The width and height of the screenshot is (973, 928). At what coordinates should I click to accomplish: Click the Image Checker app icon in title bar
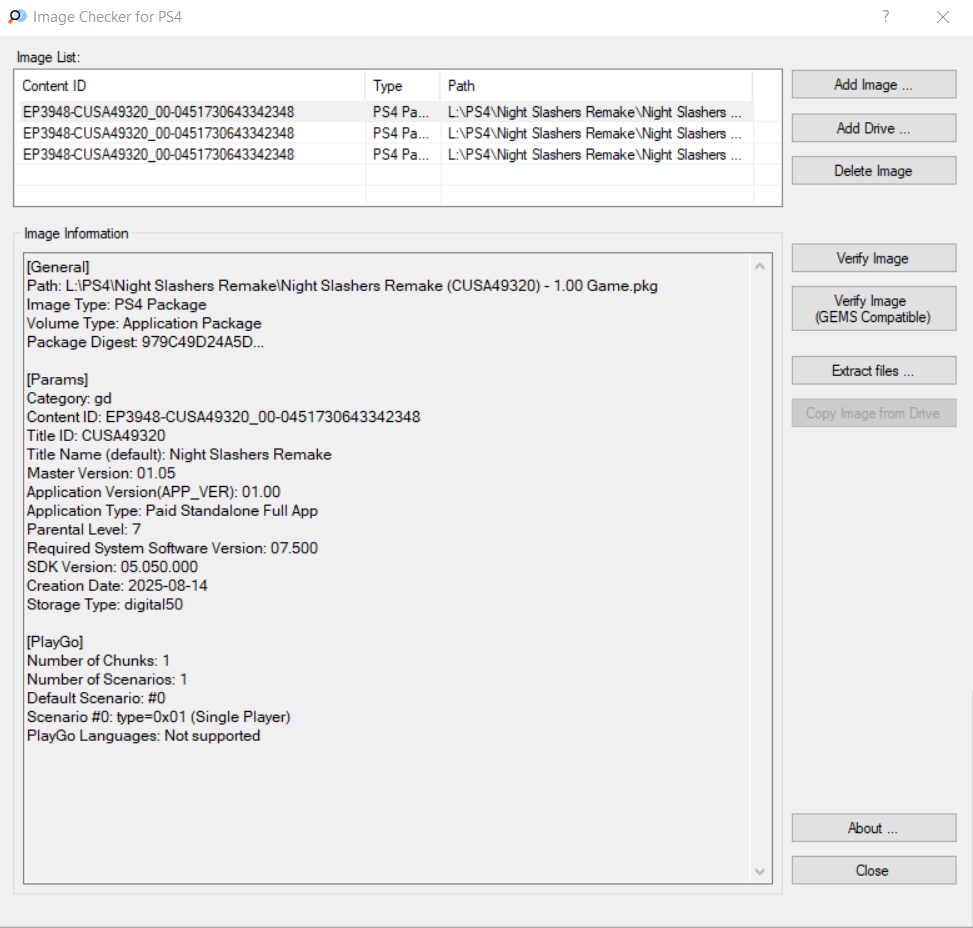pos(17,17)
